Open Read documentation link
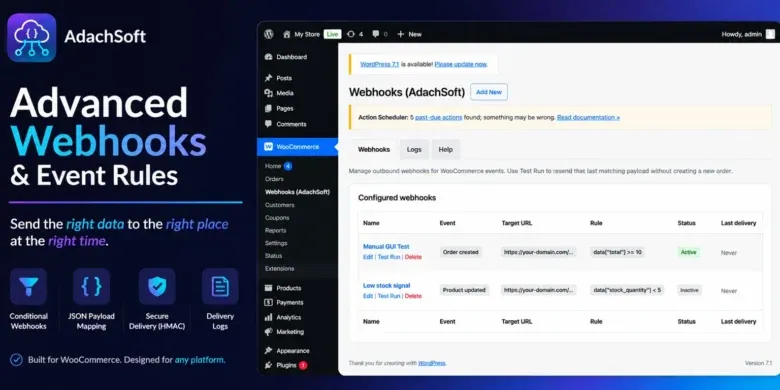 coord(588,117)
